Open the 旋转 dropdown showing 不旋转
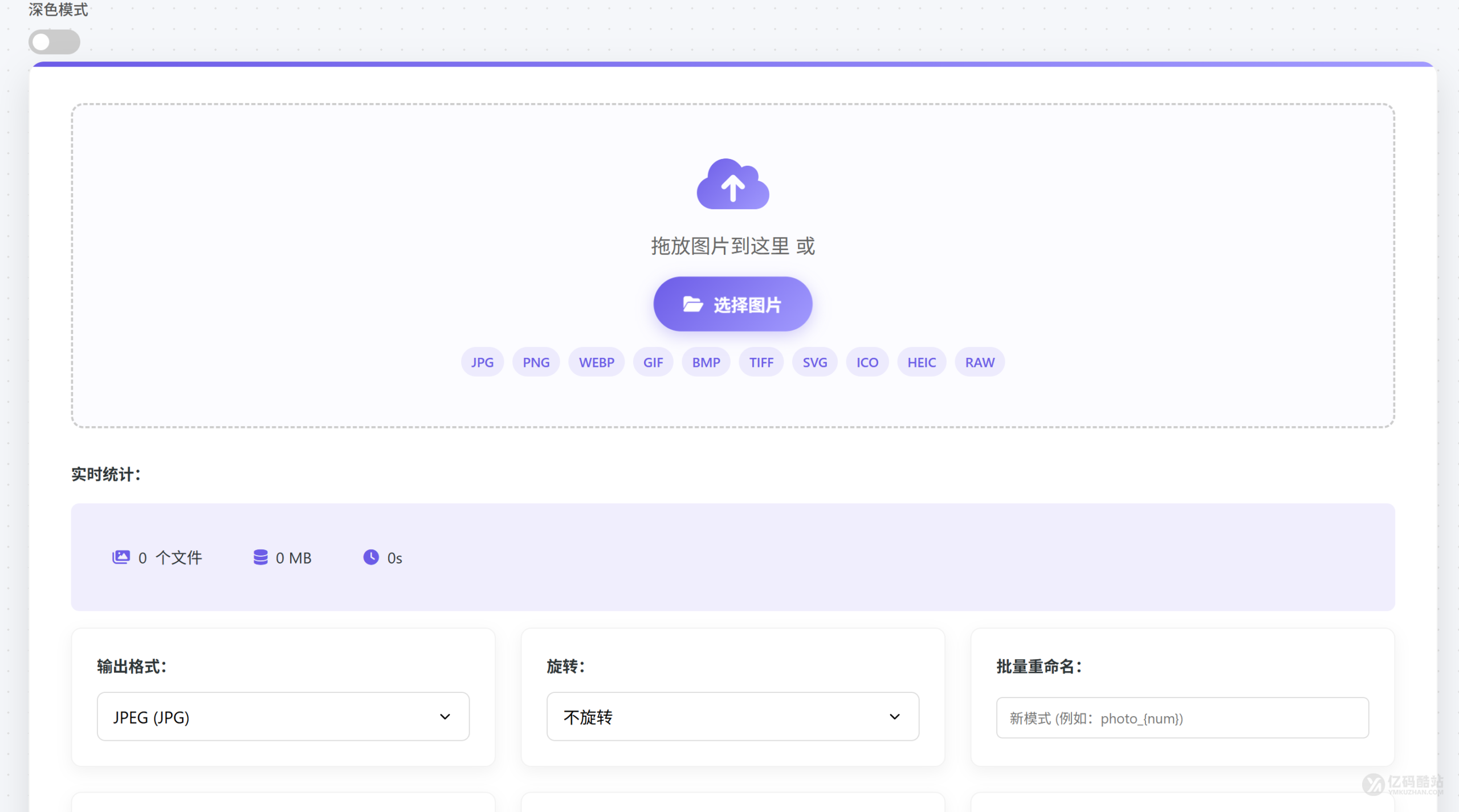1459x812 pixels. [733, 717]
